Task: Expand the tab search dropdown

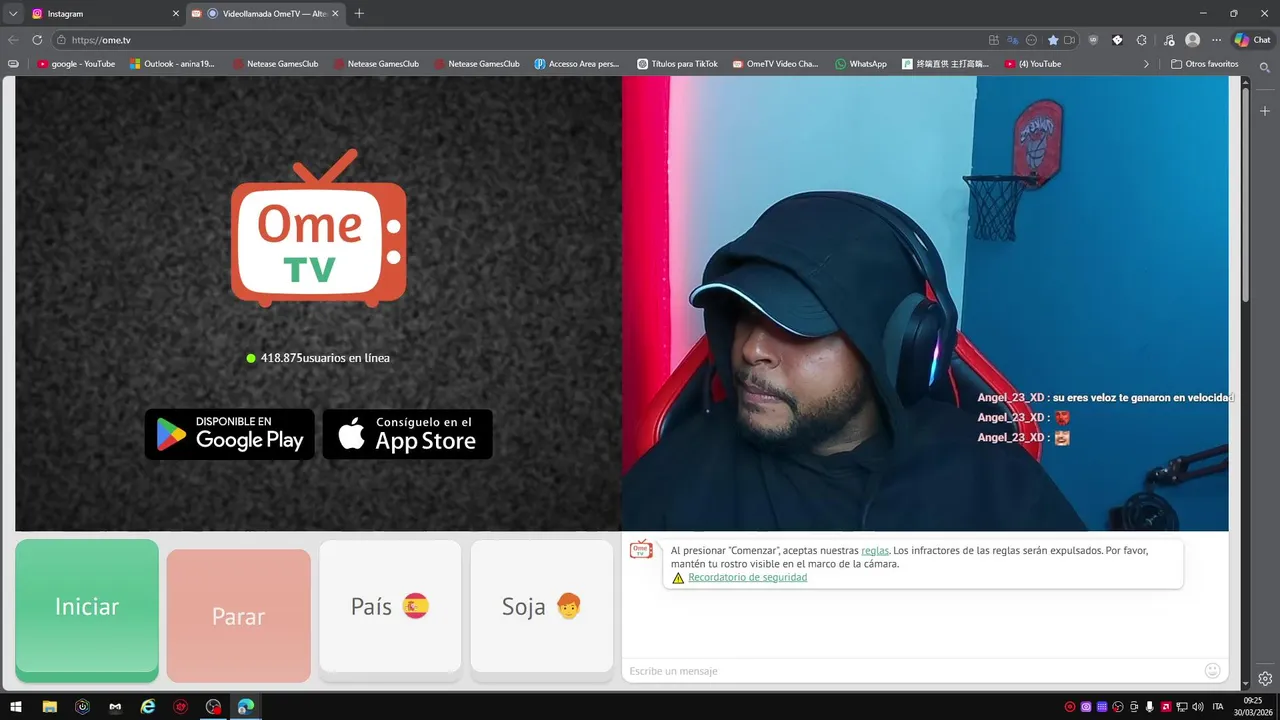Action: click(13, 14)
